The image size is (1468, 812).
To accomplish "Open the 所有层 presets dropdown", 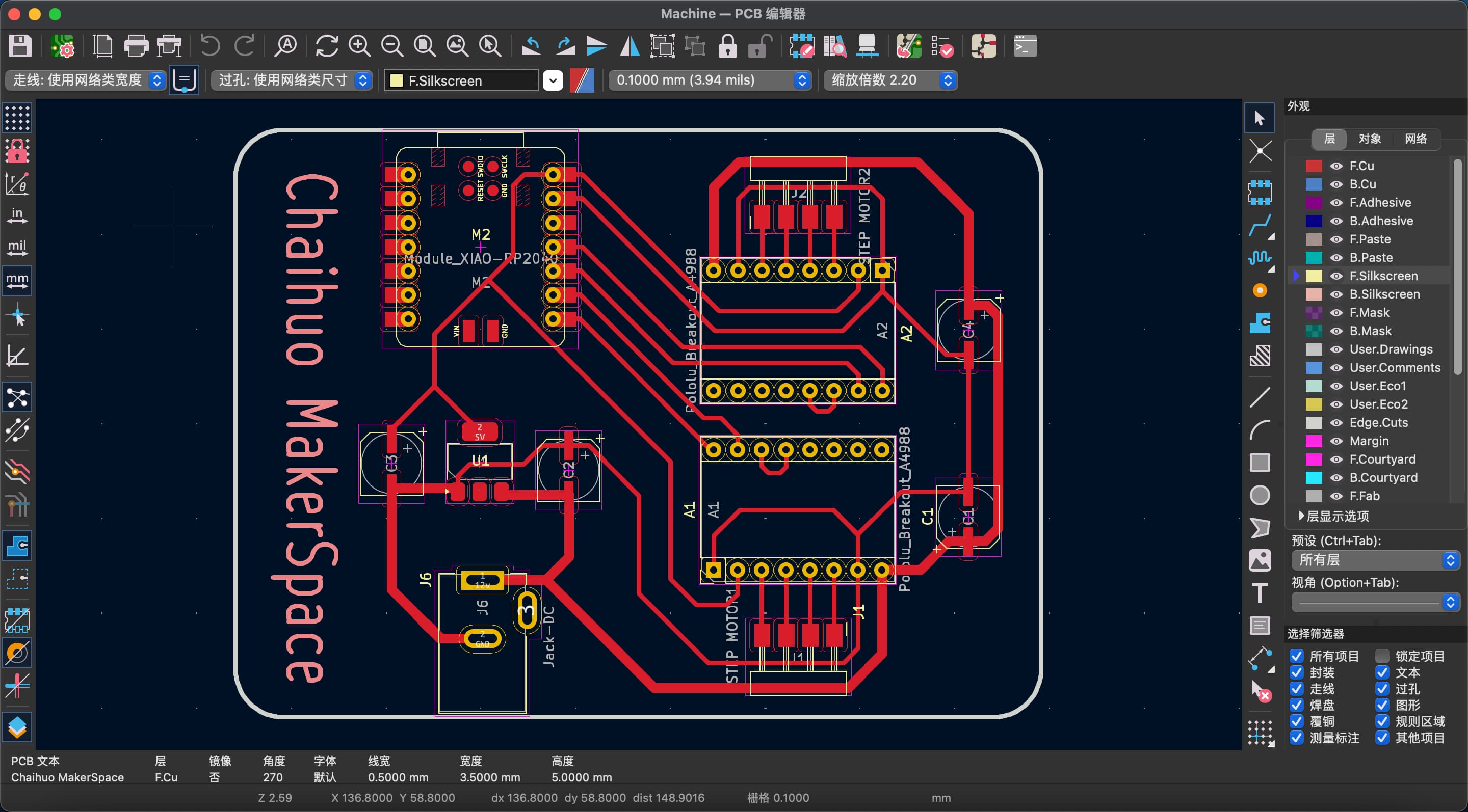I will click(x=1375, y=560).
